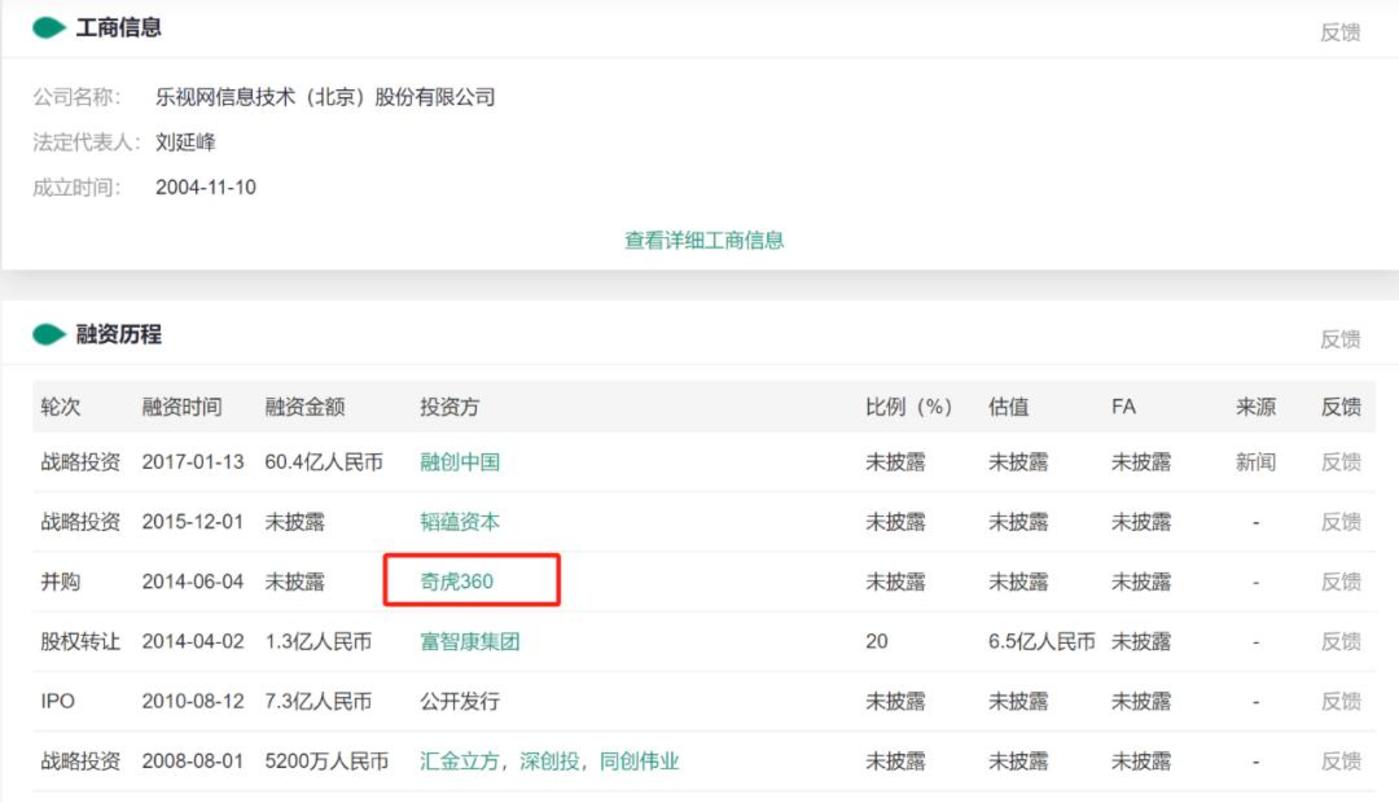Click 并购 round cell
Viewport: 1399px width, 803px height.
point(60,582)
